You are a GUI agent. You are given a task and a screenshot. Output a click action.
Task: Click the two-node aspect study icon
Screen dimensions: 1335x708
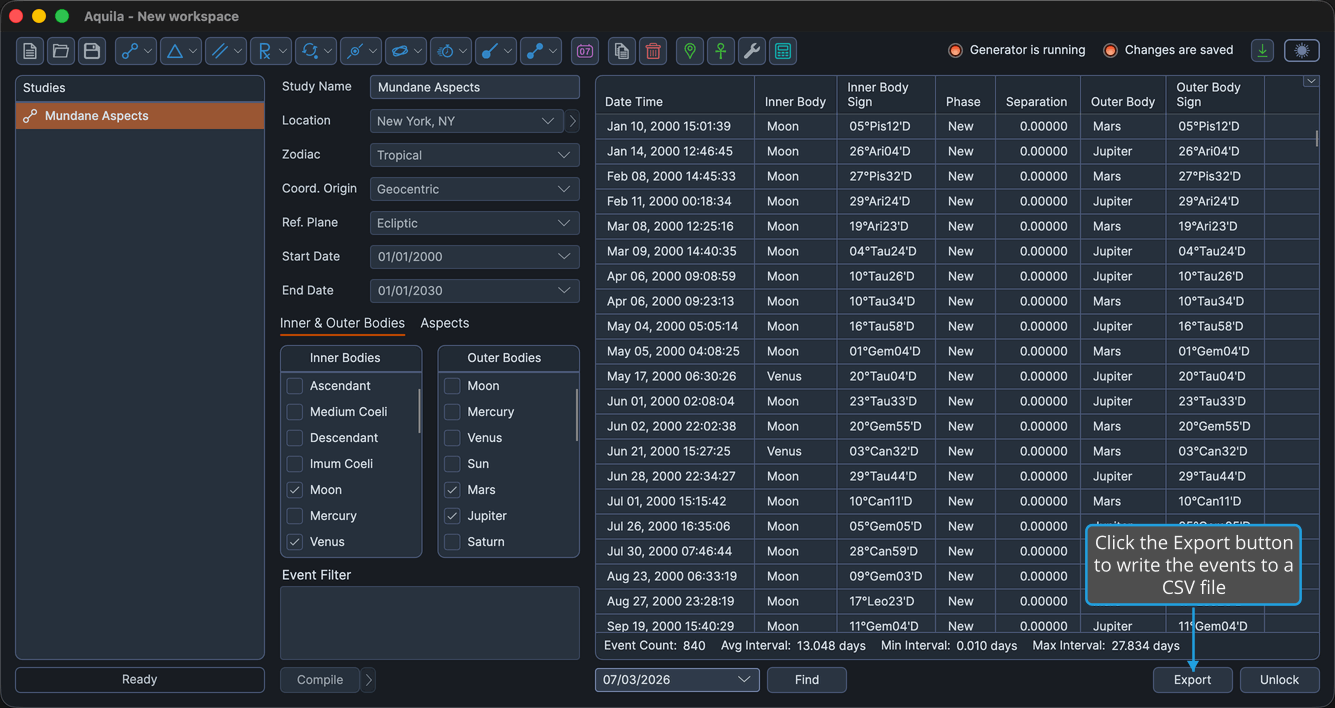click(129, 51)
